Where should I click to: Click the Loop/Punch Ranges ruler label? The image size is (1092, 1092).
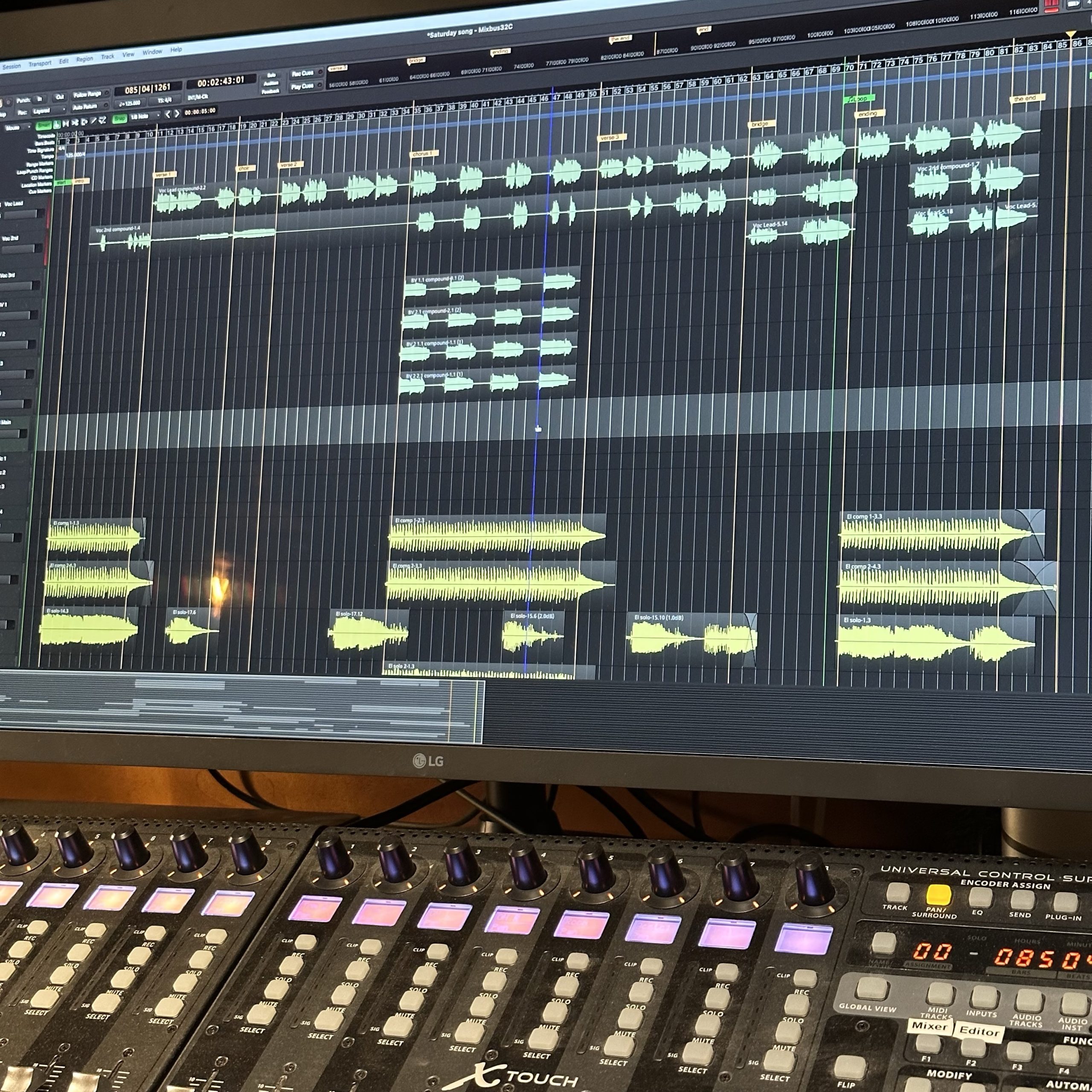35,172
